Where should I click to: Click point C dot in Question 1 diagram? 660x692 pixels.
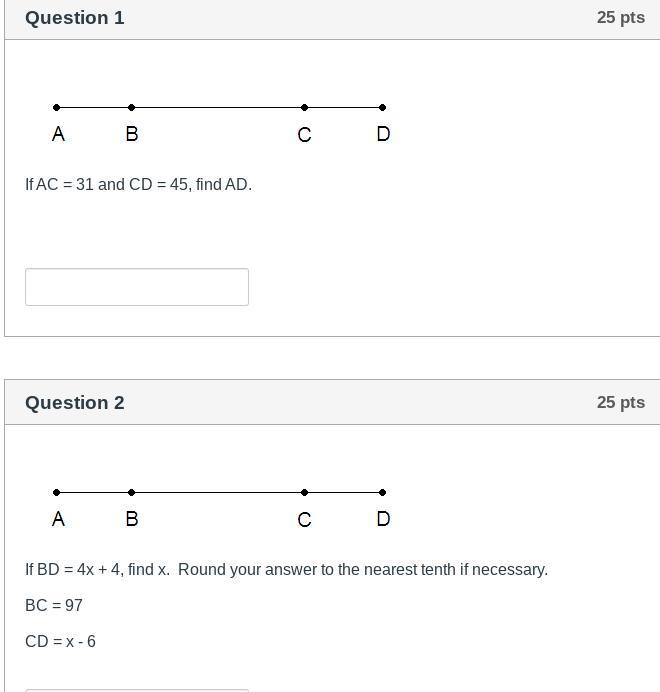click(x=305, y=107)
